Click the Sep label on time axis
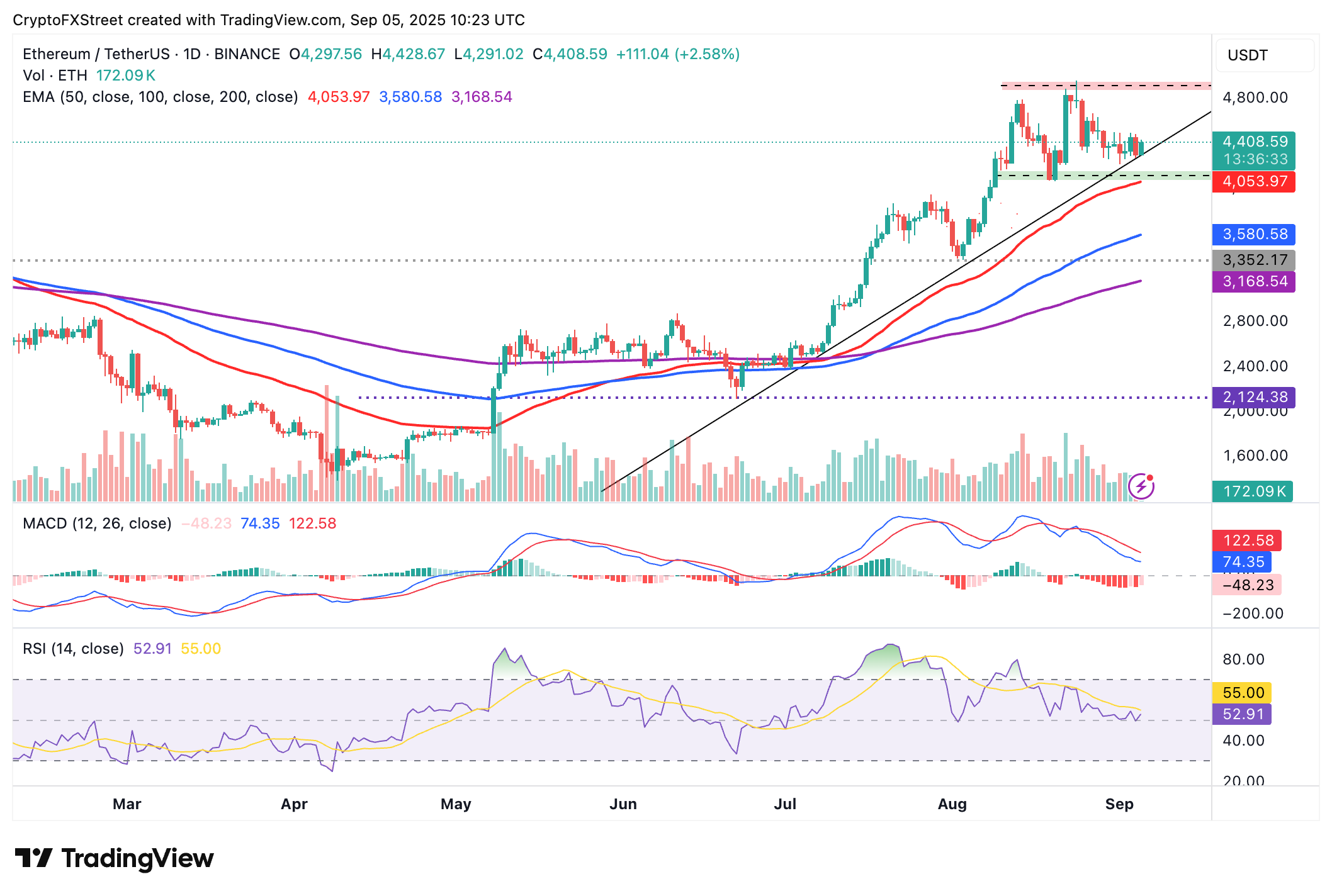This screenshot has width=1332, height=896. pos(1119,804)
